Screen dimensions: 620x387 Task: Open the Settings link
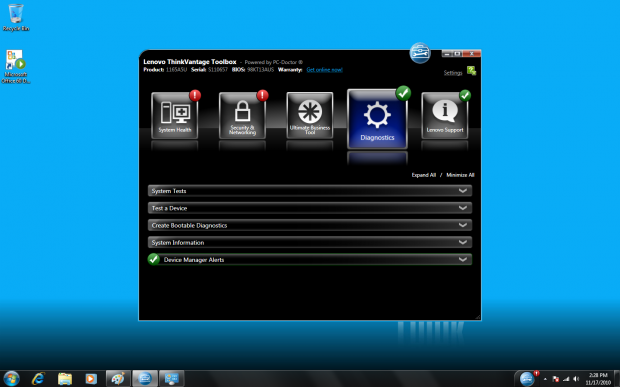pyautogui.click(x=453, y=73)
